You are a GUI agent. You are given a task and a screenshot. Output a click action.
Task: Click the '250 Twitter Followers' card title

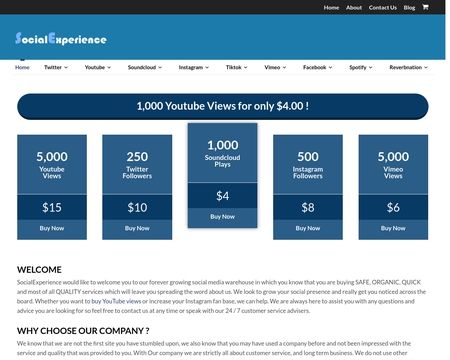point(137,165)
